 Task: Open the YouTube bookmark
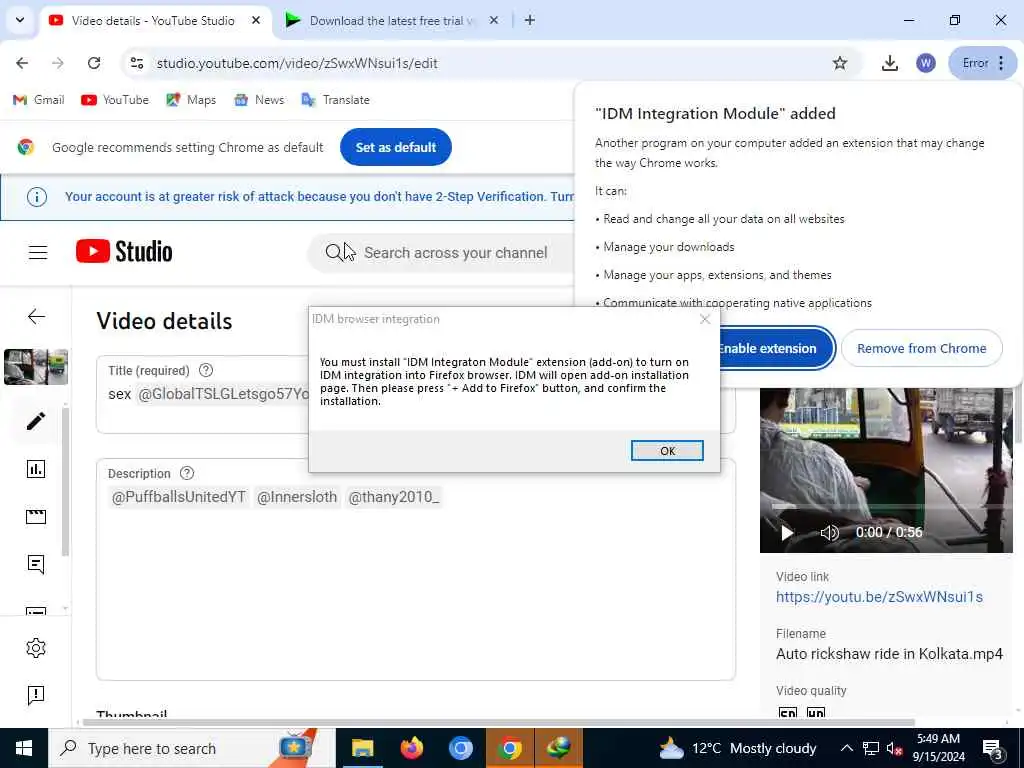(115, 100)
